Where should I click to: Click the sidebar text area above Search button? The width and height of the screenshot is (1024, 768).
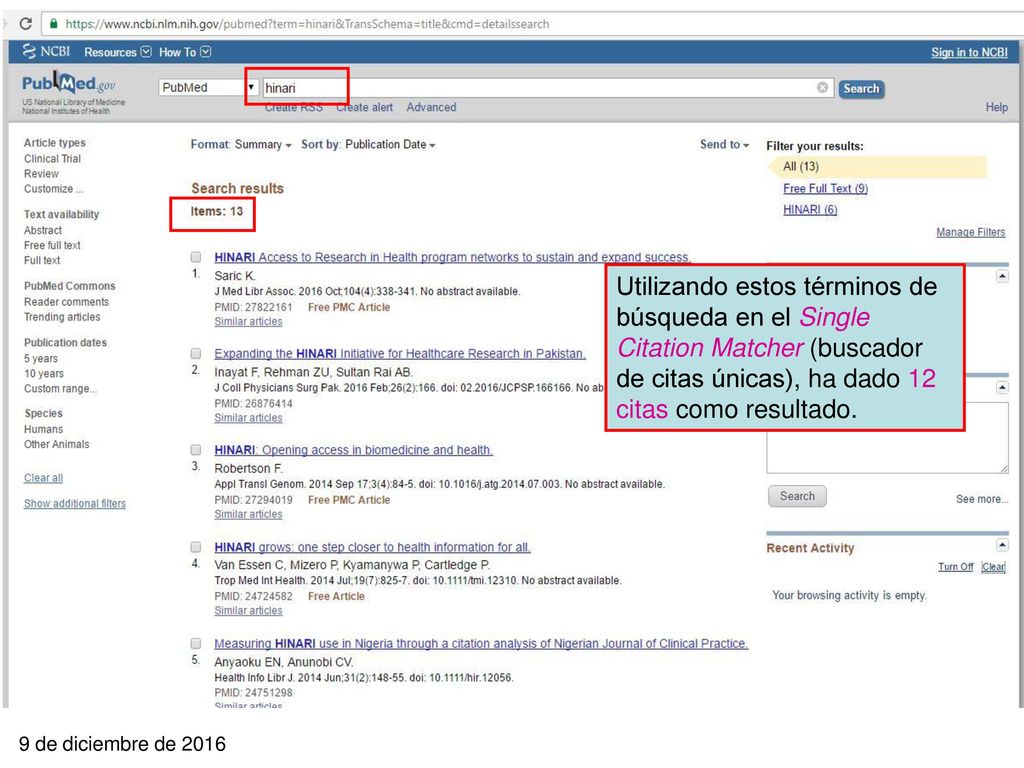pyautogui.click(x=887, y=438)
